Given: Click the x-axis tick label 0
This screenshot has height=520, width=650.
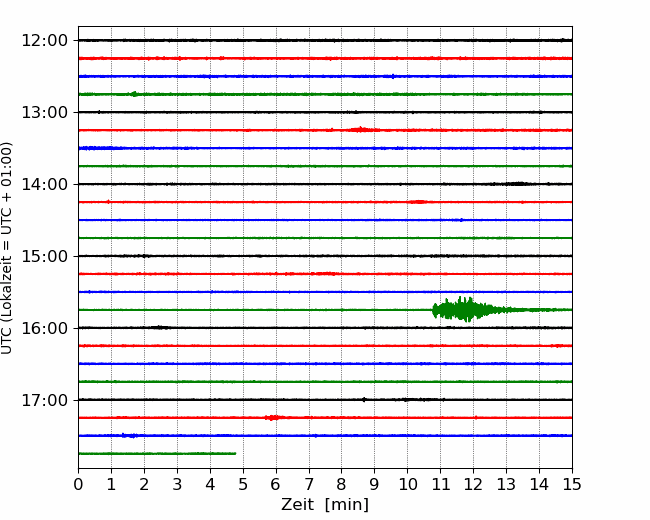Looking at the screenshot, I should point(78,484).
